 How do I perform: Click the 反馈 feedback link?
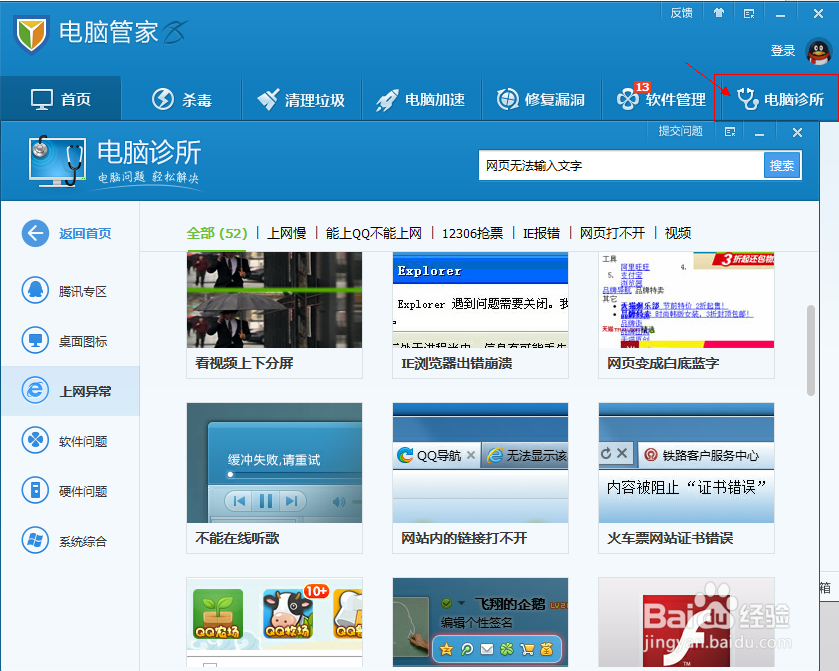click(x=681, y=13)
